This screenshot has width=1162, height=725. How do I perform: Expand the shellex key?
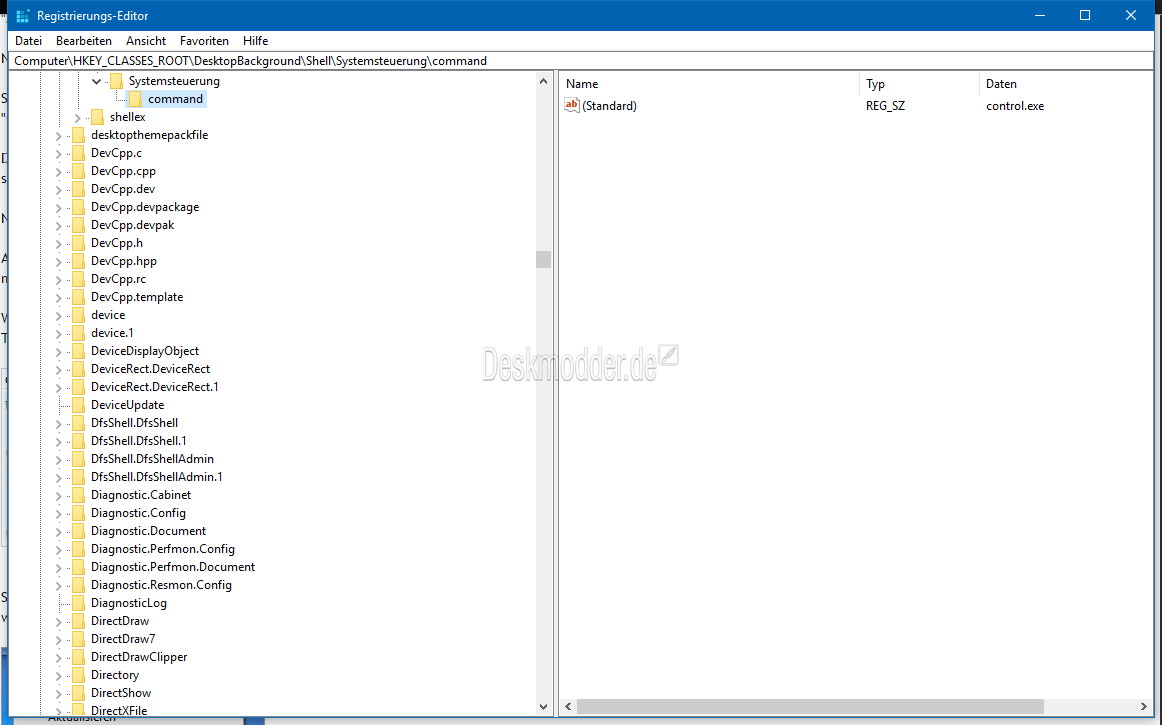[78, 117]
